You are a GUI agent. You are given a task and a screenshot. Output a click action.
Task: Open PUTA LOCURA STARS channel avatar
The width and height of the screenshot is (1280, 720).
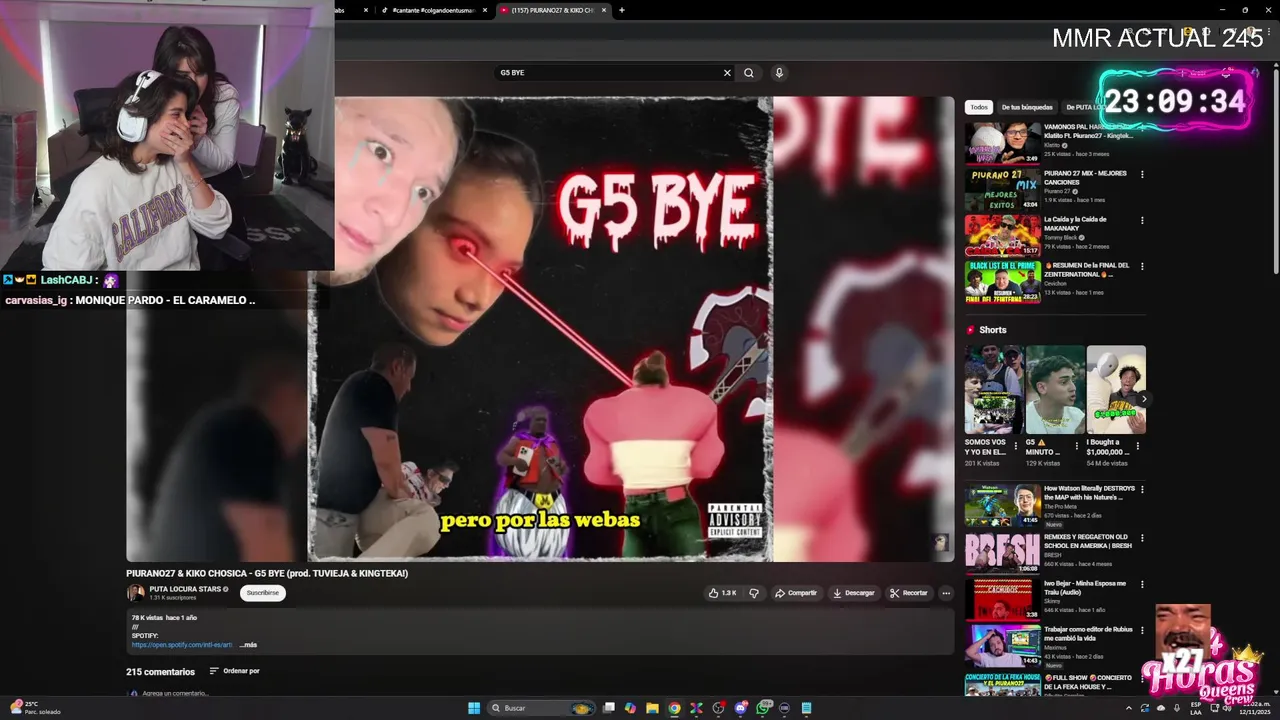coord(135,593)
